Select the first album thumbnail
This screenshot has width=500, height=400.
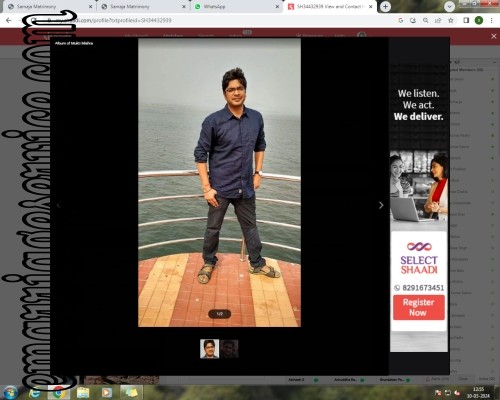(209, 349)
